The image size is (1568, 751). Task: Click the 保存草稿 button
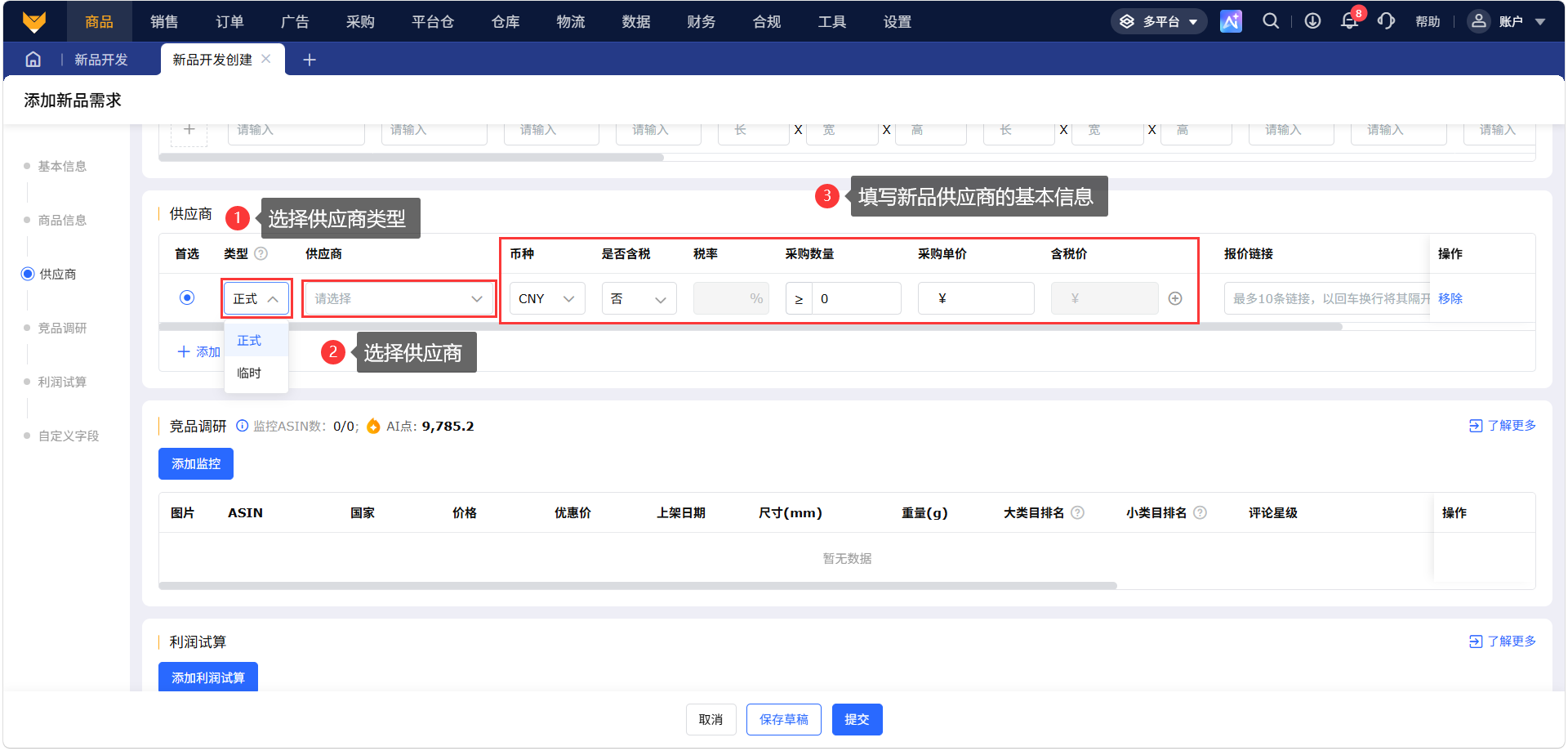pos(784,719)
